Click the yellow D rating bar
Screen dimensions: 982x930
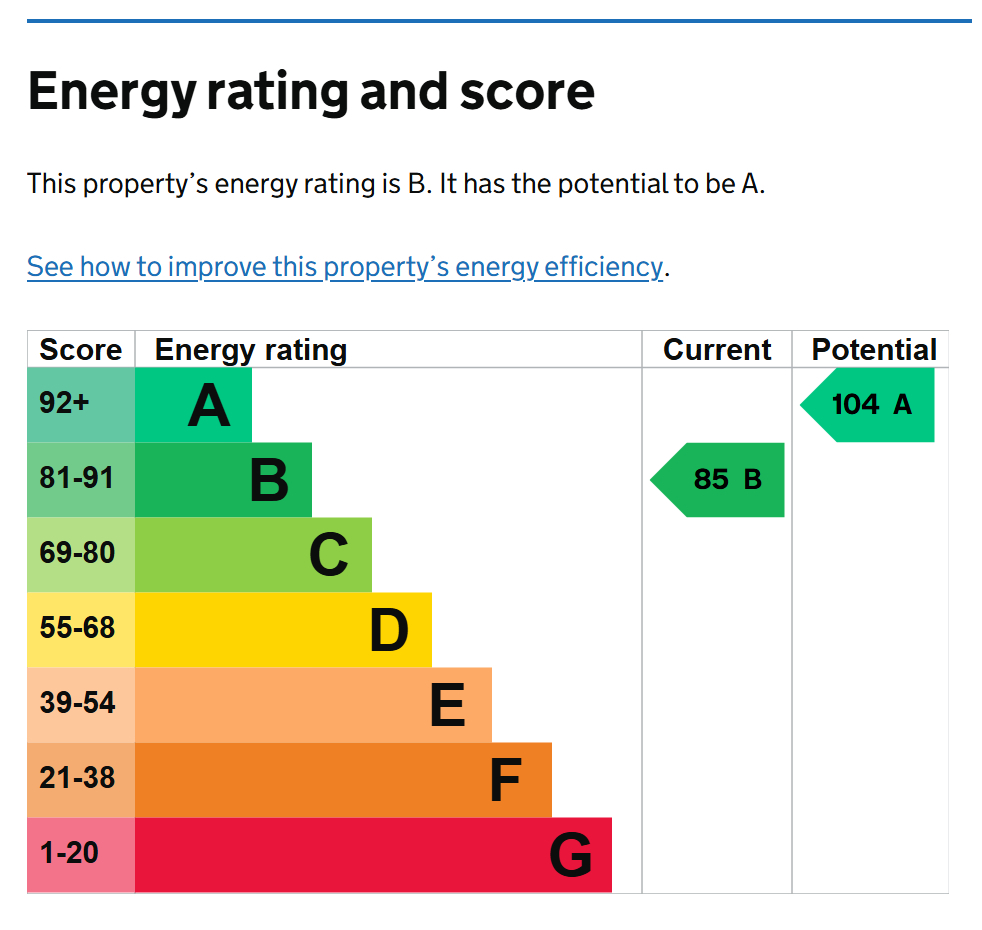coord(283,630)
